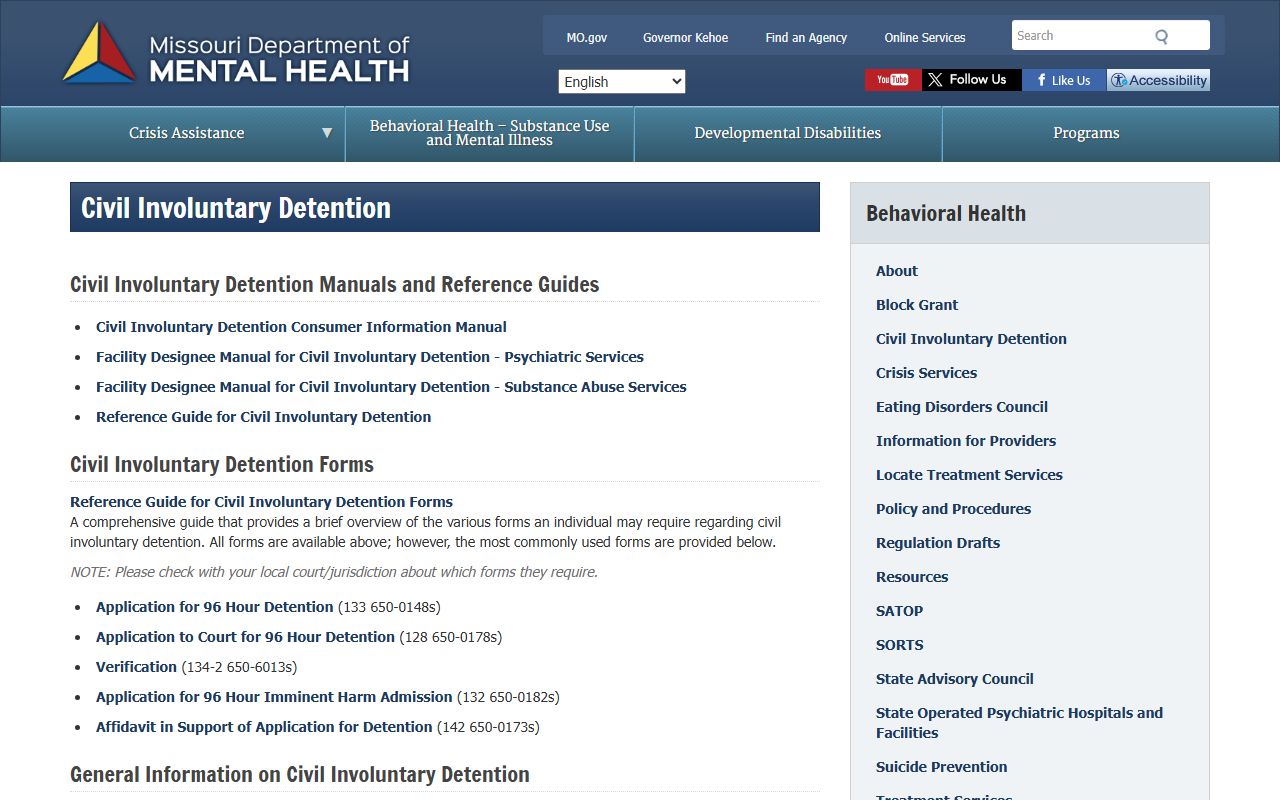Click the Civil Involuntary Detention Forms heading

222,465
